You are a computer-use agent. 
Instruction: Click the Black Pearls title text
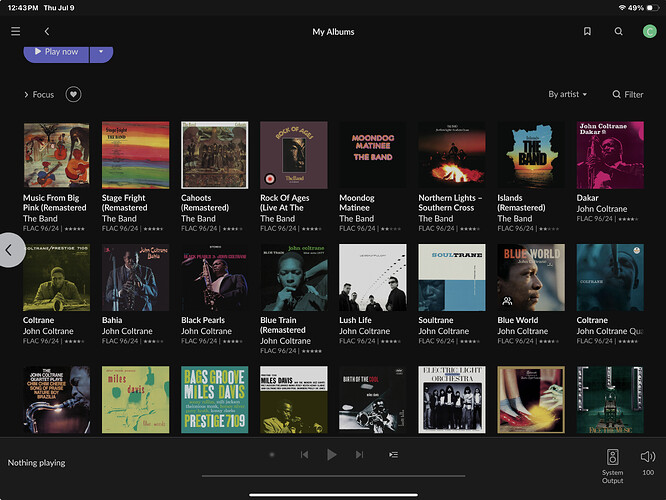point(203,320)
